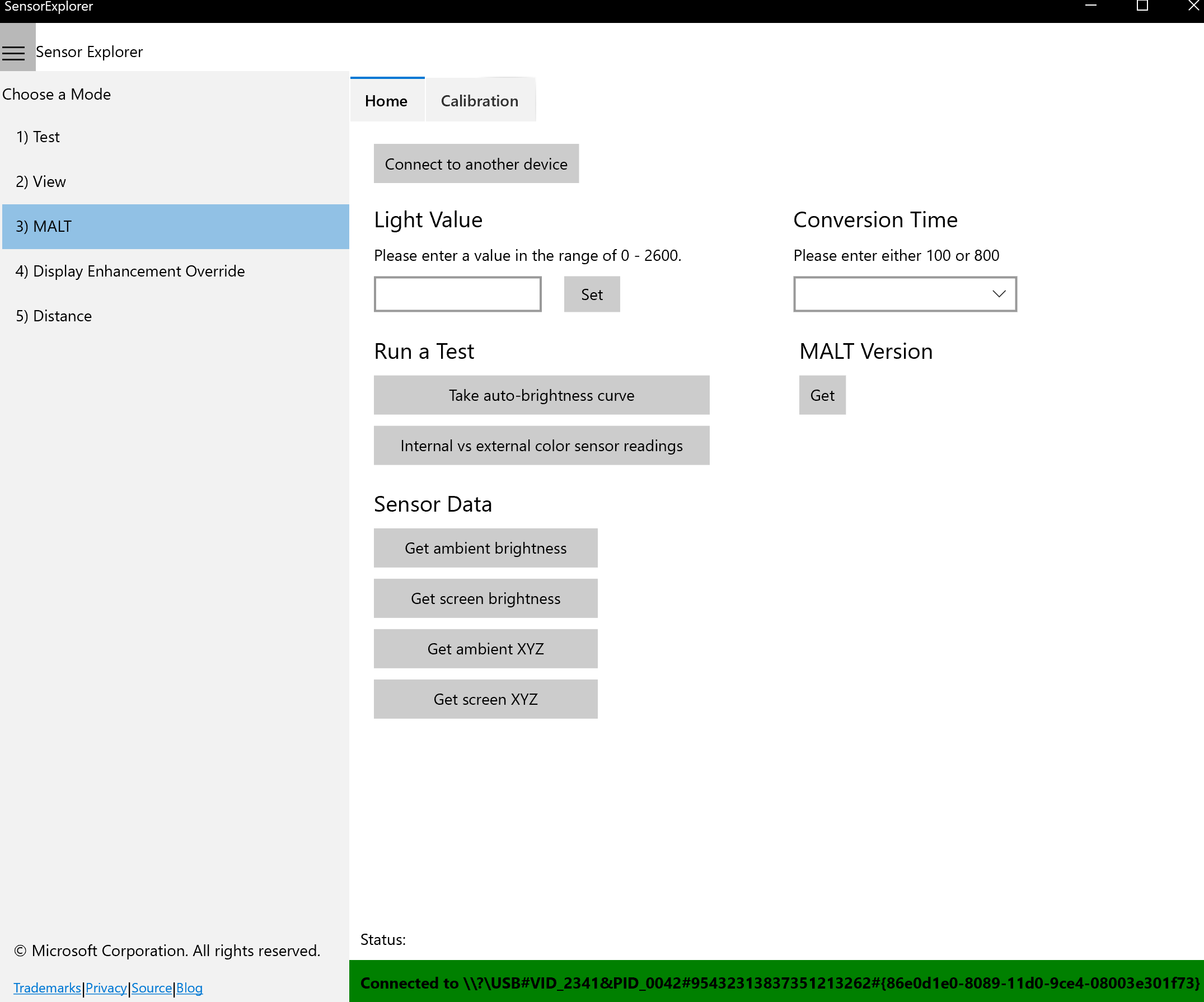Enter light value in the input field
Screen dimensions: 1204x1002
[459, 293]
